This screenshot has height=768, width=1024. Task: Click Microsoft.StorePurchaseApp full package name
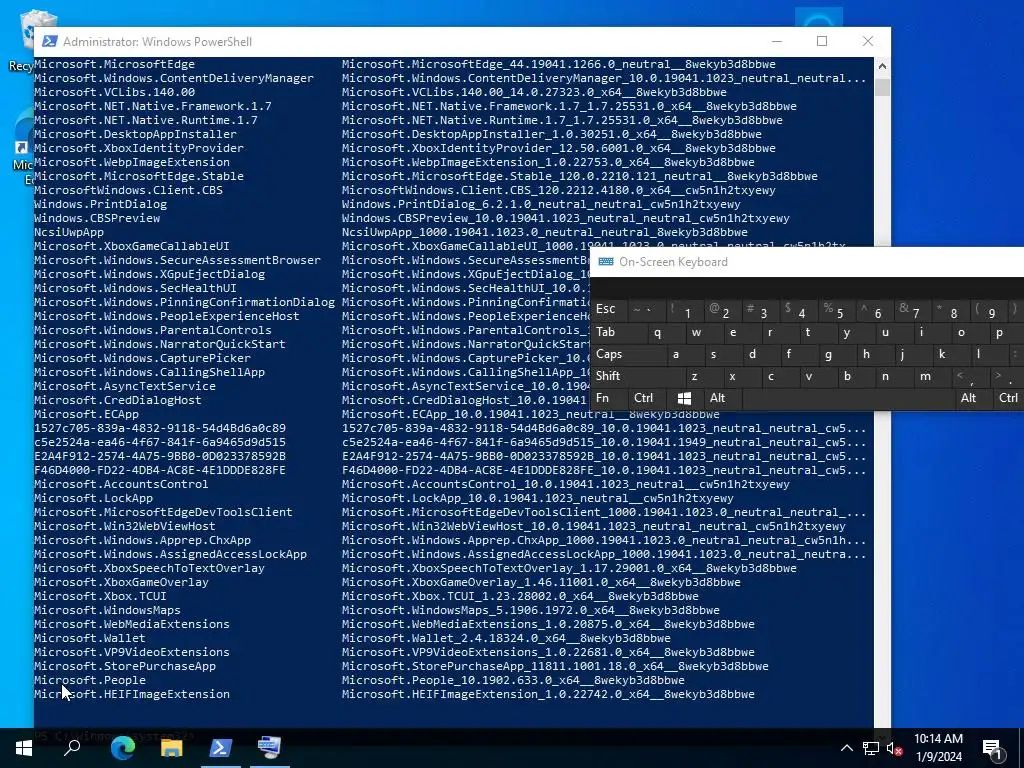coord(555,666)
